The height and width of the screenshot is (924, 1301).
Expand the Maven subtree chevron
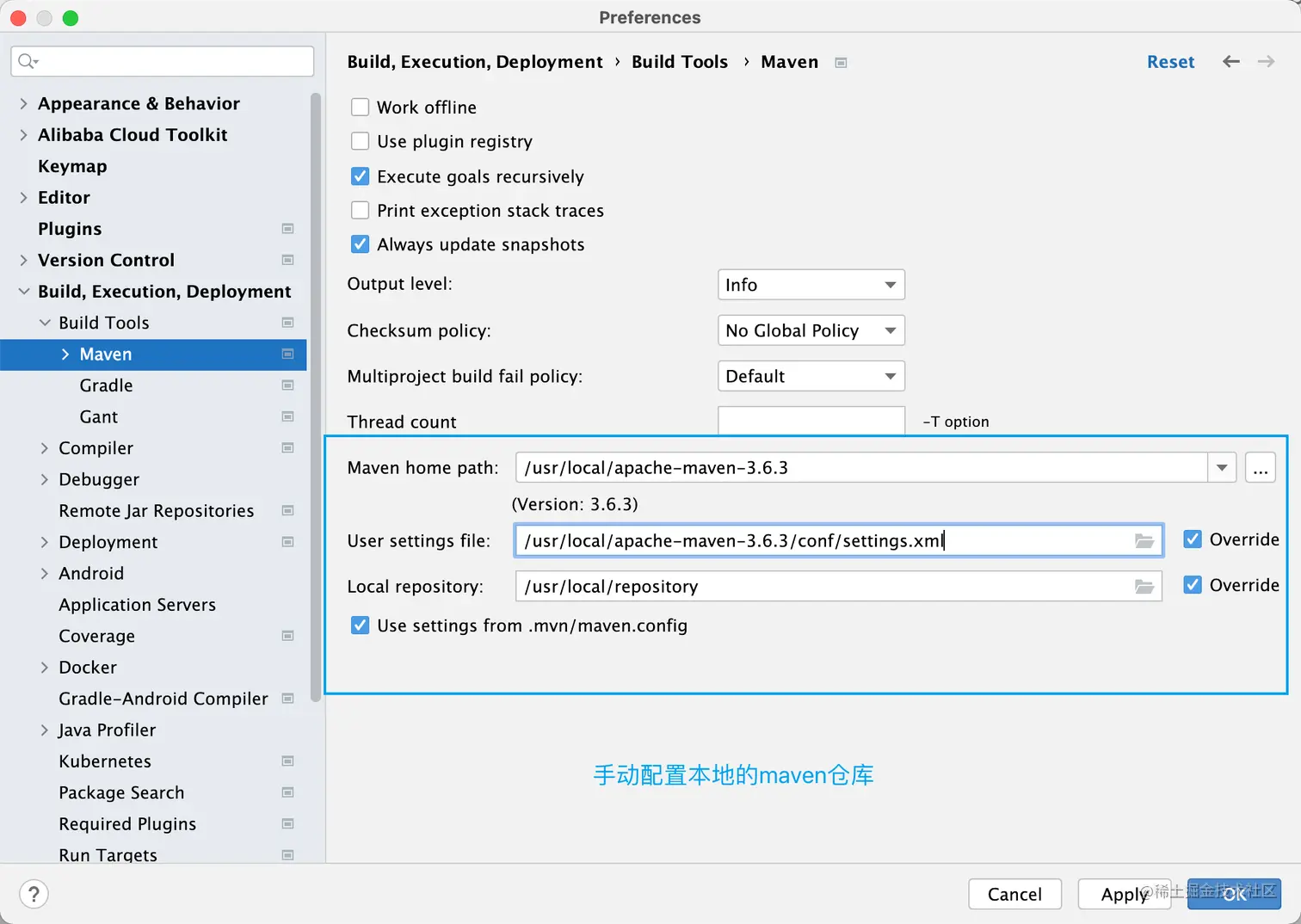point(65,354)
